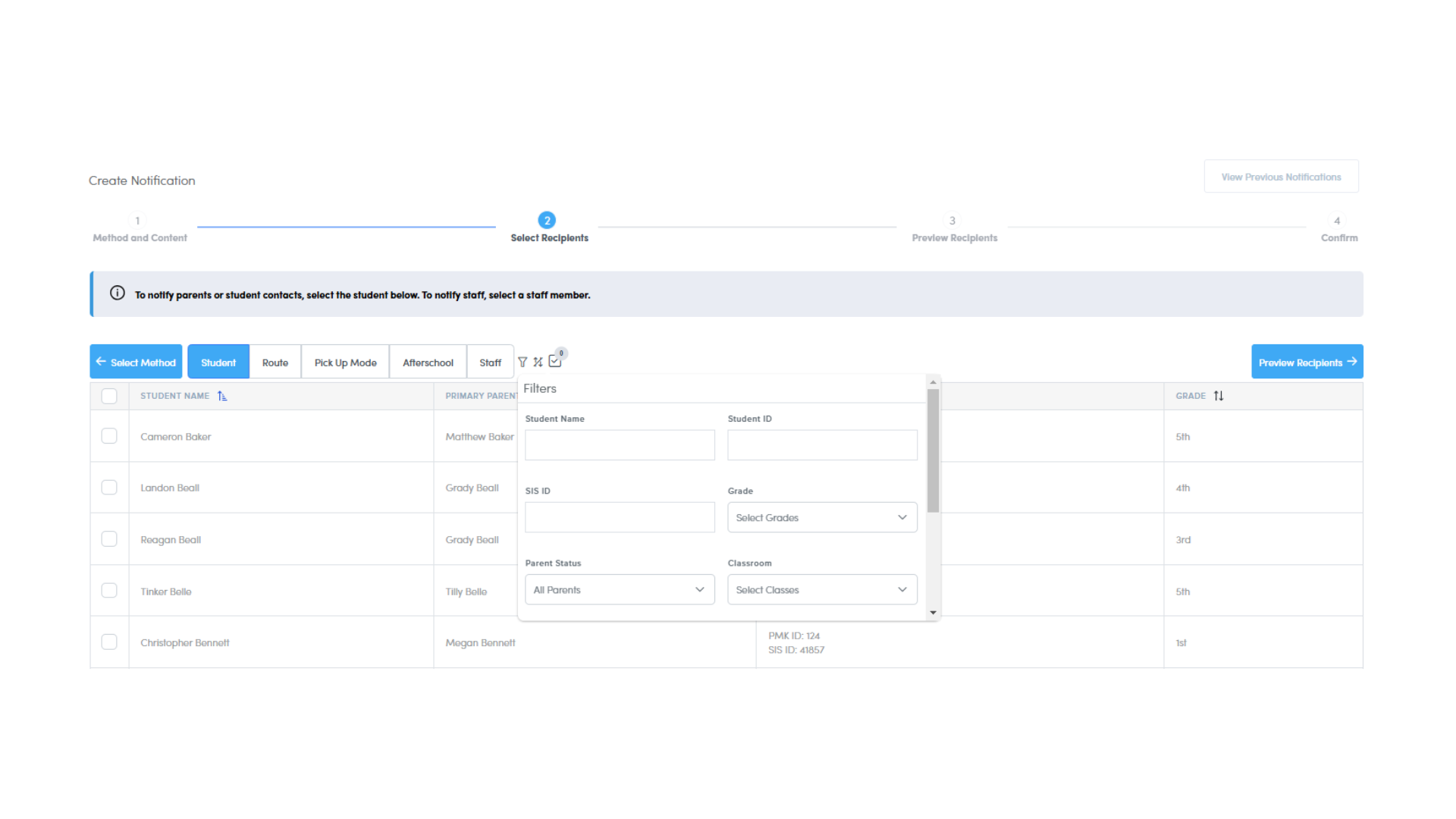Viewport: 1456px width, 819px height.
Task: Click the student name Tinker Belle
Action: [x=166, y=591]
